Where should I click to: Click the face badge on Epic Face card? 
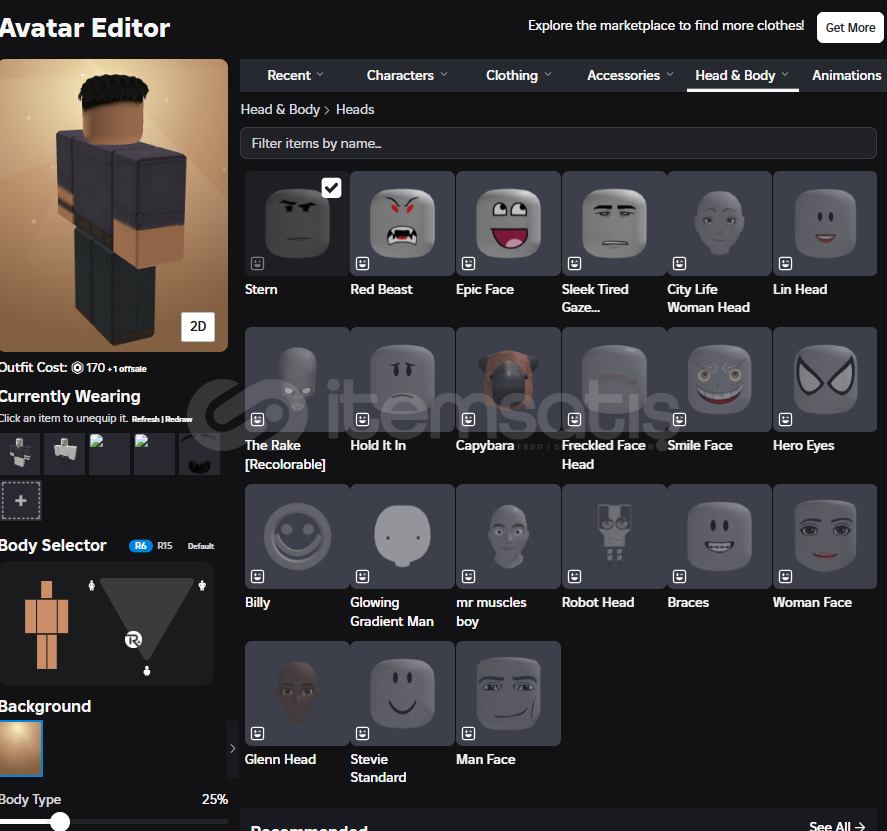468,264
